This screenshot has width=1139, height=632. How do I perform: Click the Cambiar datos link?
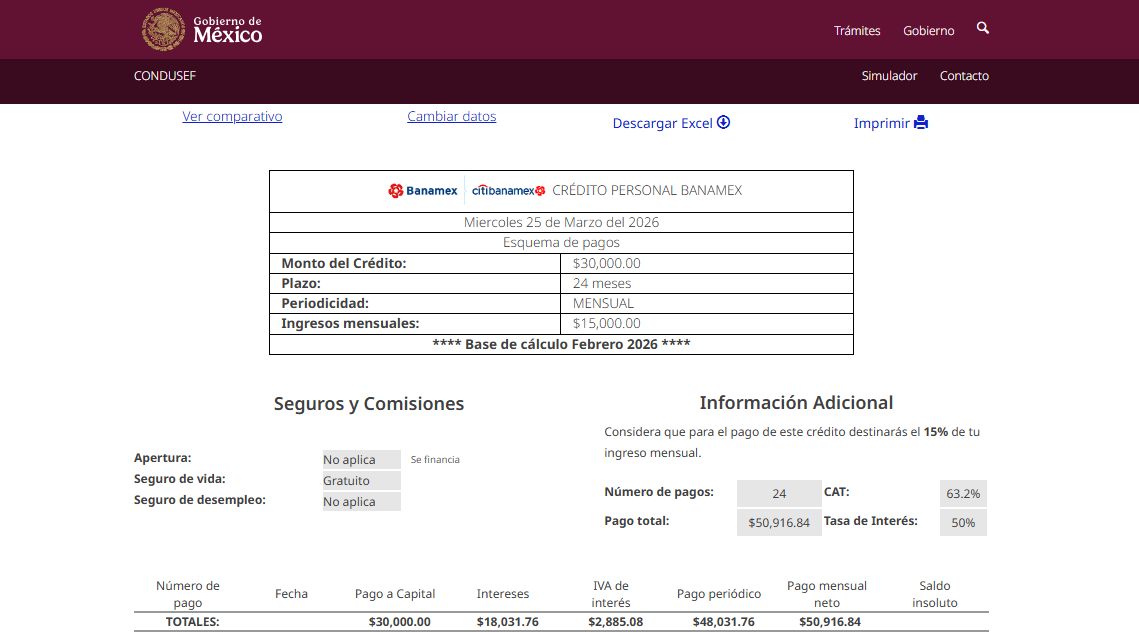(452, 116)
